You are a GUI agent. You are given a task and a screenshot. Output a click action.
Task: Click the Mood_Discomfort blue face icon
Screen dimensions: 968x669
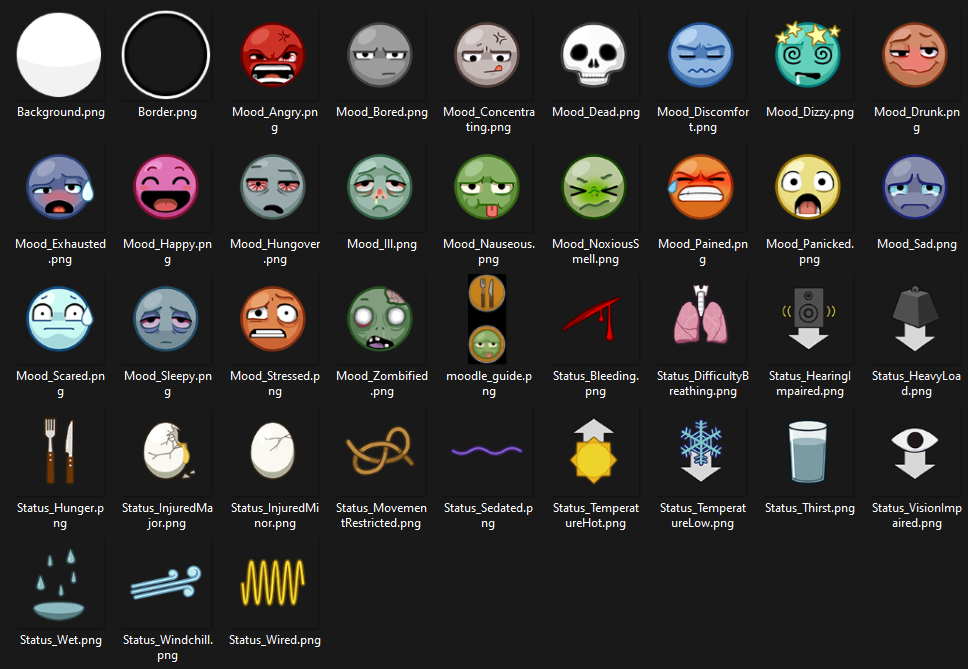[x=701, y=55]
